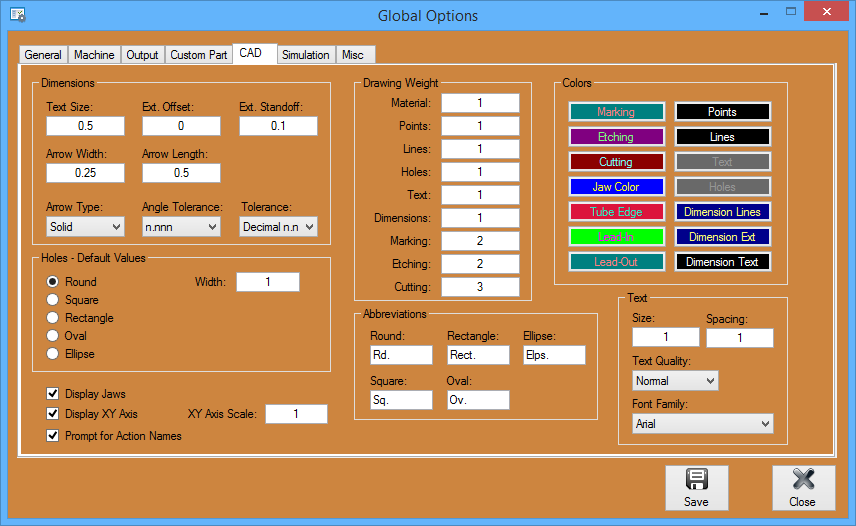Image resolution: width=856 pixels, height=526 pixels.
Task: Click the Ellipse abbreviation field
Action: pos(554,355)
